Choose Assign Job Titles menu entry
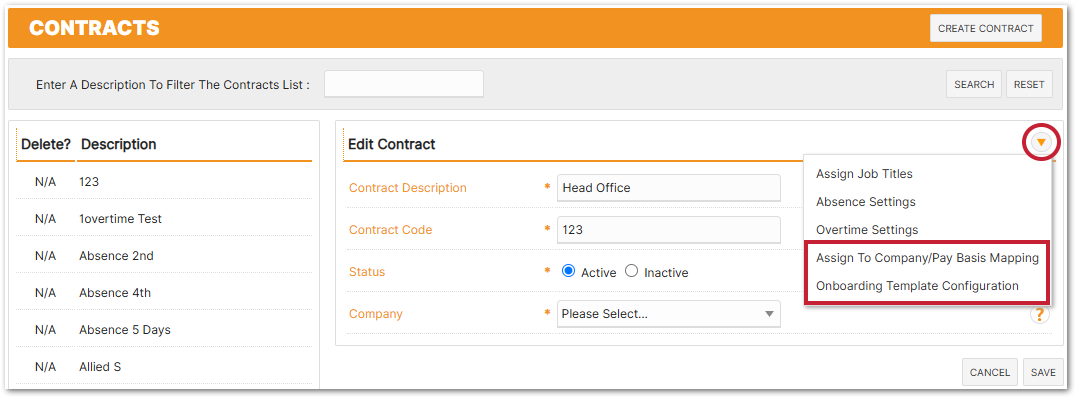Image resolution: width=1077 pixels, height=398 pixels. click(864, 174)
